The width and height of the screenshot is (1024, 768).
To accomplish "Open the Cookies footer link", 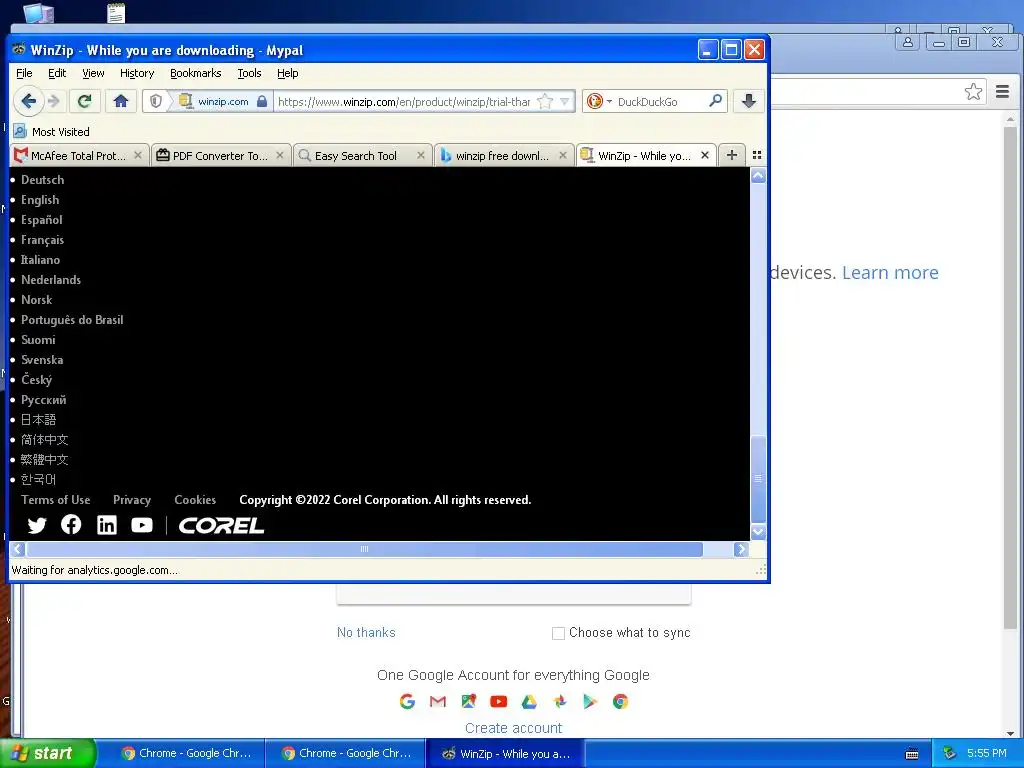I will coord(195,500).
